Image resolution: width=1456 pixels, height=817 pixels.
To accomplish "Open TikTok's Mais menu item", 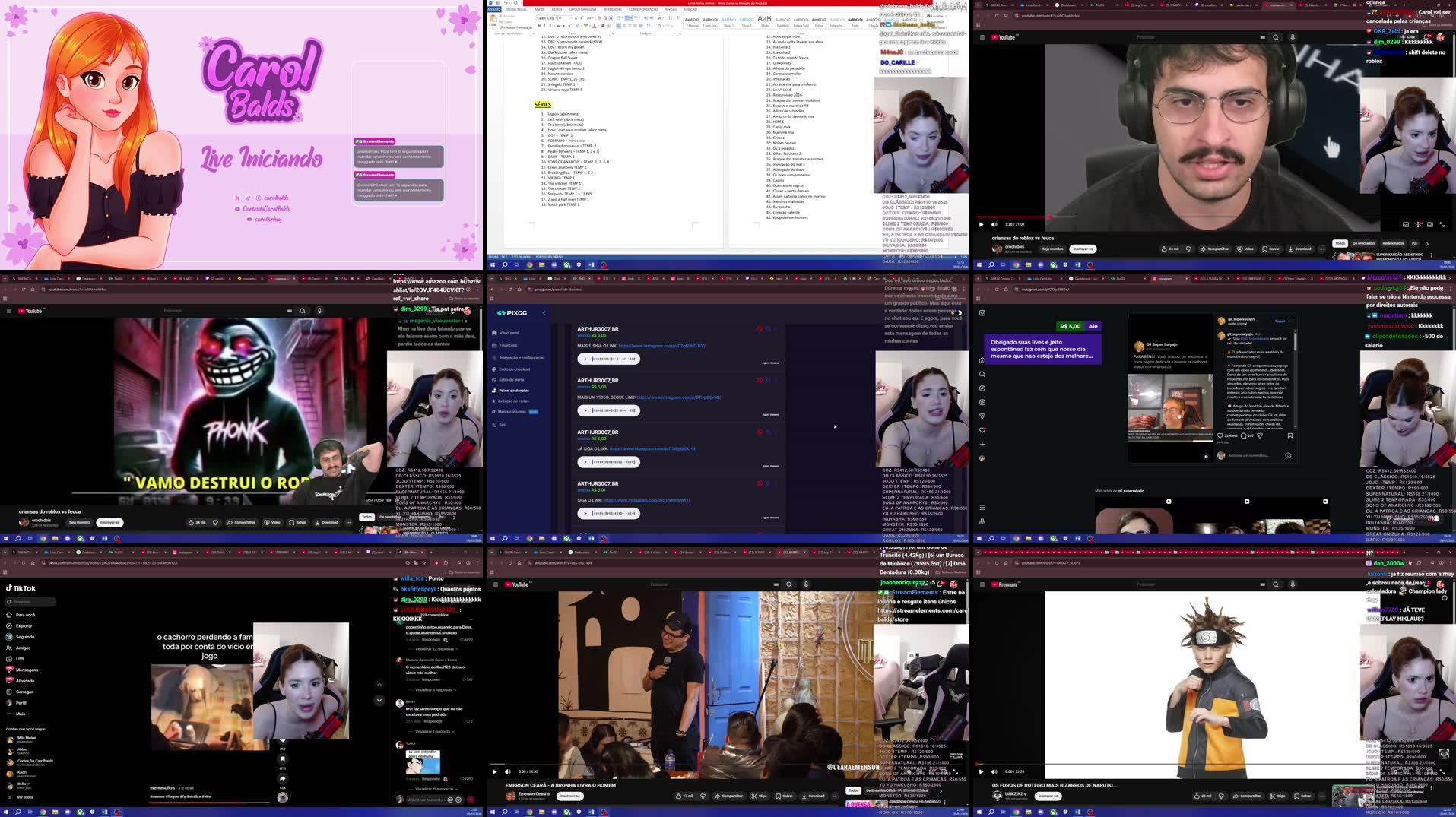I will coord(20,714).
